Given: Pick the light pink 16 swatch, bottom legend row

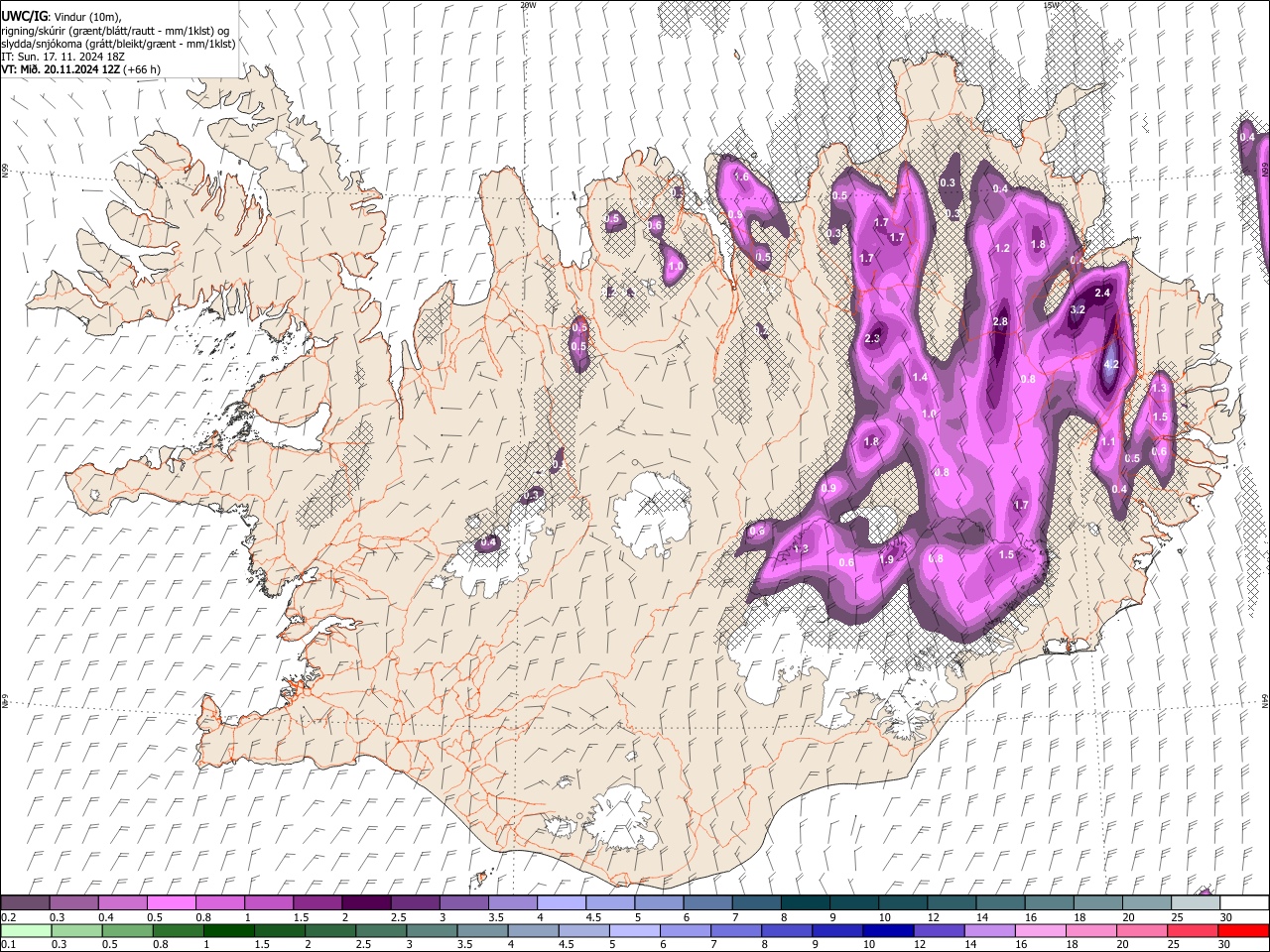Looking at the screenshot, I should pos(1041,931).
